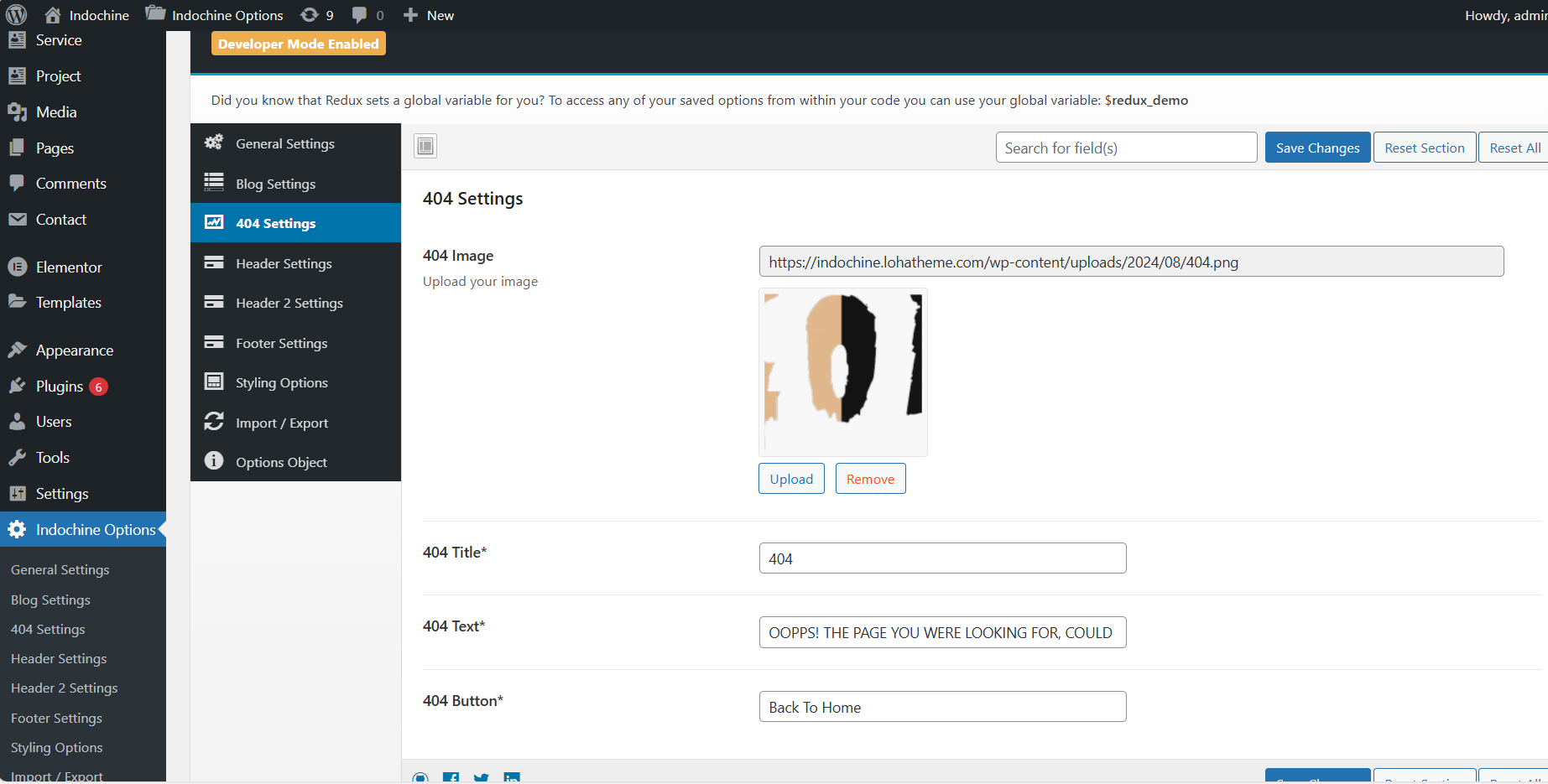Click the Import / Export refresh icon
Image resolution: width=1548 pixels, height=784 pixels.
pos(214,422)
